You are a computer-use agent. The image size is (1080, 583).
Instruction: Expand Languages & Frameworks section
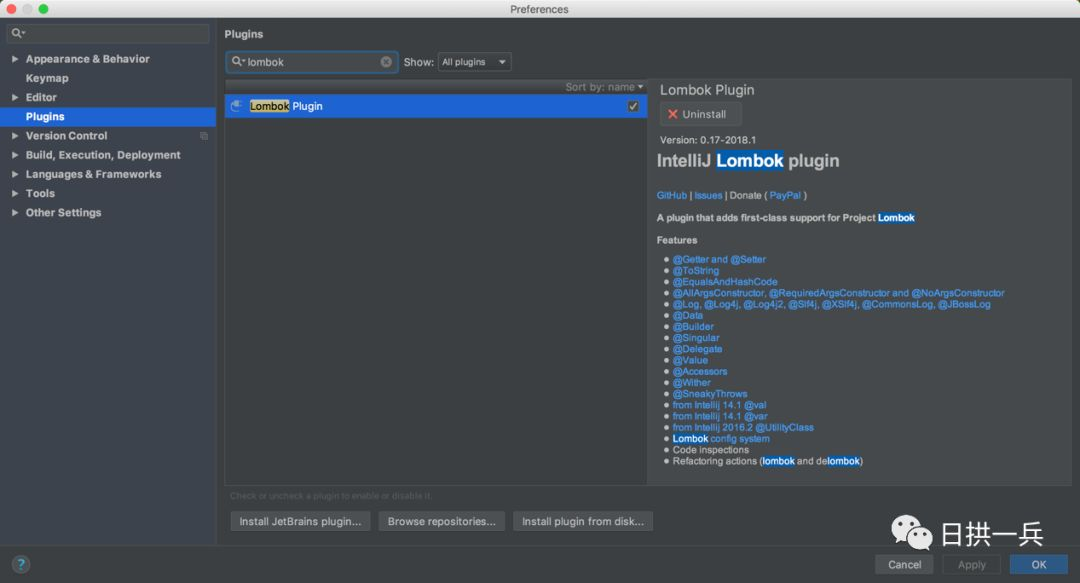[14, 174]
